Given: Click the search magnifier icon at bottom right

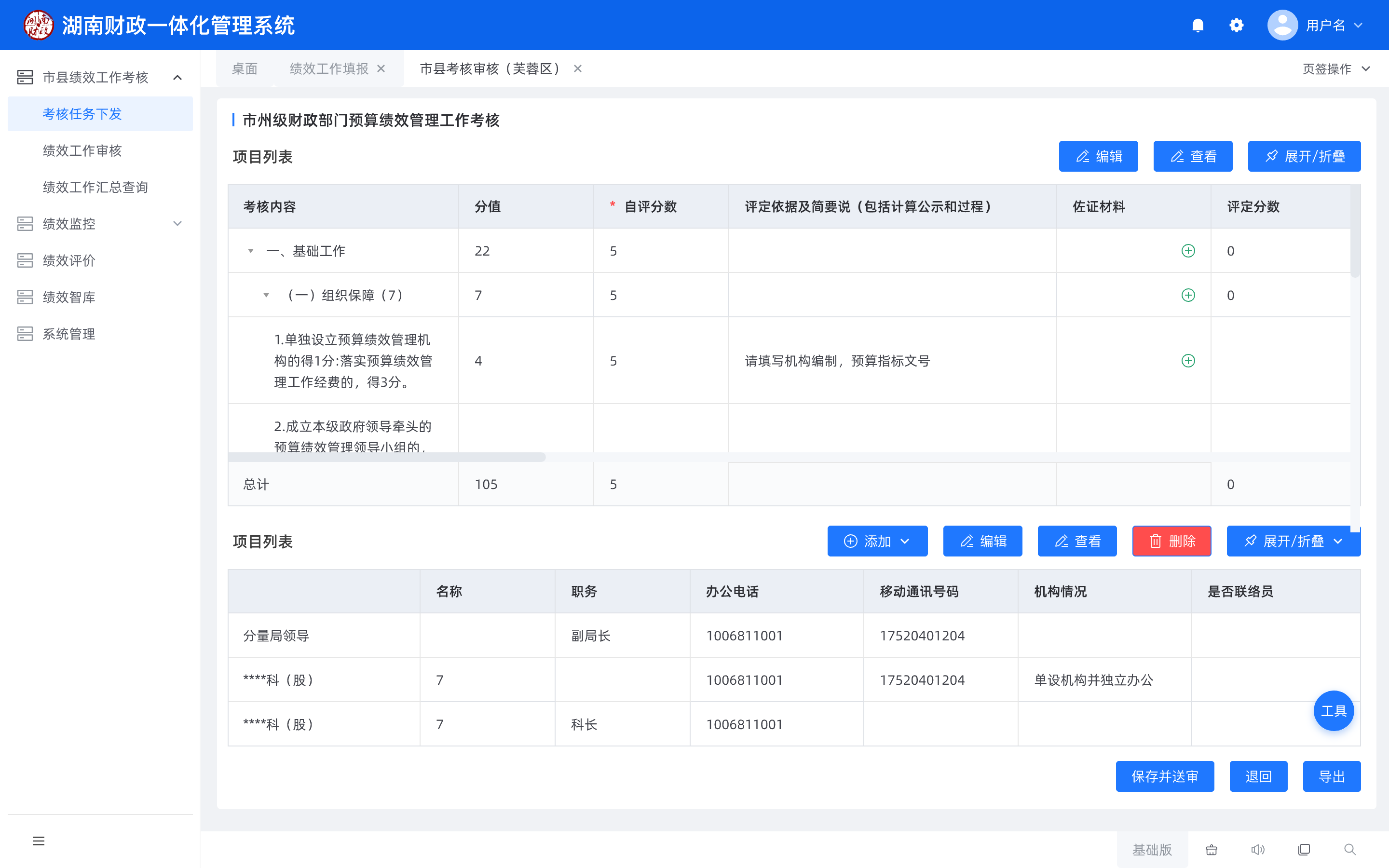Looking at the screenshot, I should 1350,850.
